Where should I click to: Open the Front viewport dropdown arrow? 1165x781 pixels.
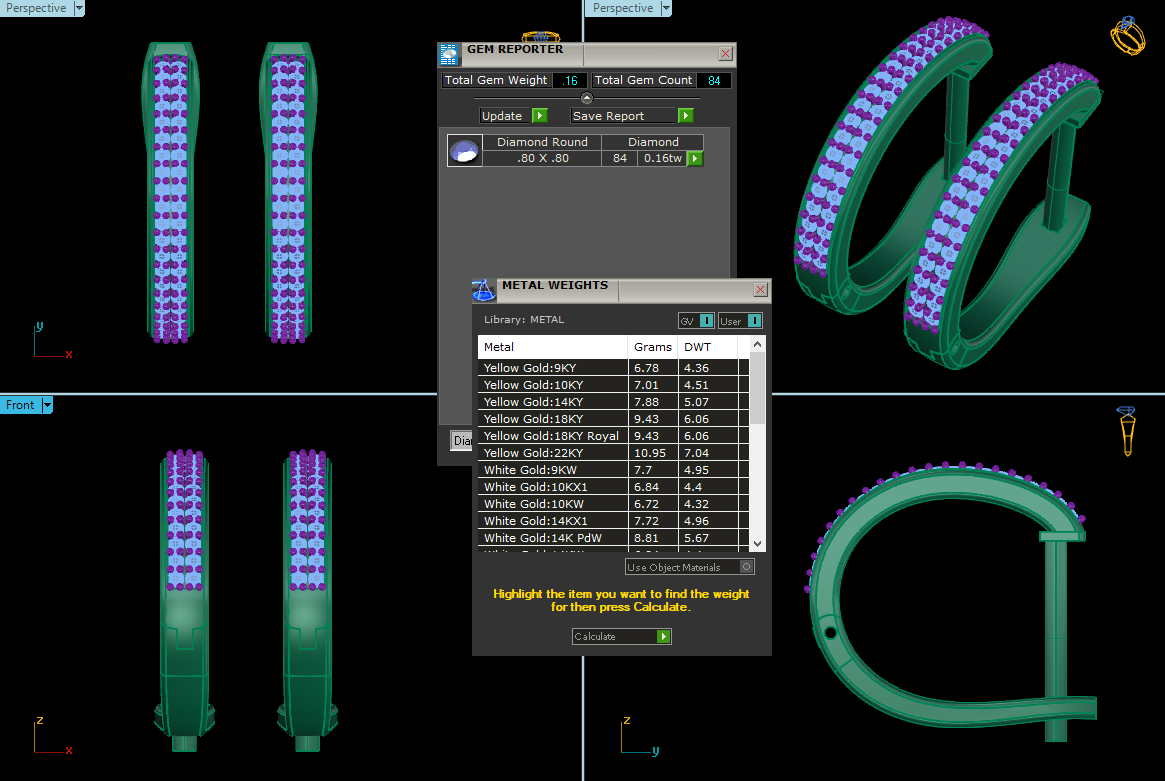click(x=47, y=405)
